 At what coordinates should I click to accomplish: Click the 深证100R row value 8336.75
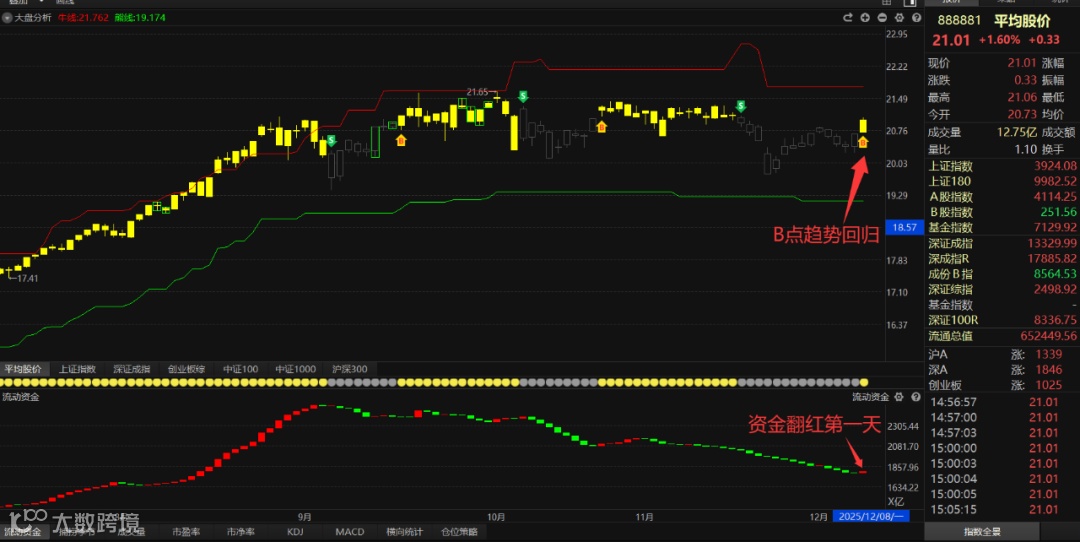[x=1055, y=320]
